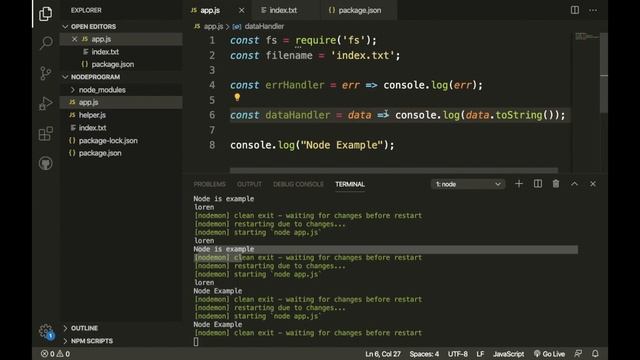Image resolution: width=640 pixels, height=360 pixels.
Task: Expand the node_modules folder
Action: (x=102, y=90)
